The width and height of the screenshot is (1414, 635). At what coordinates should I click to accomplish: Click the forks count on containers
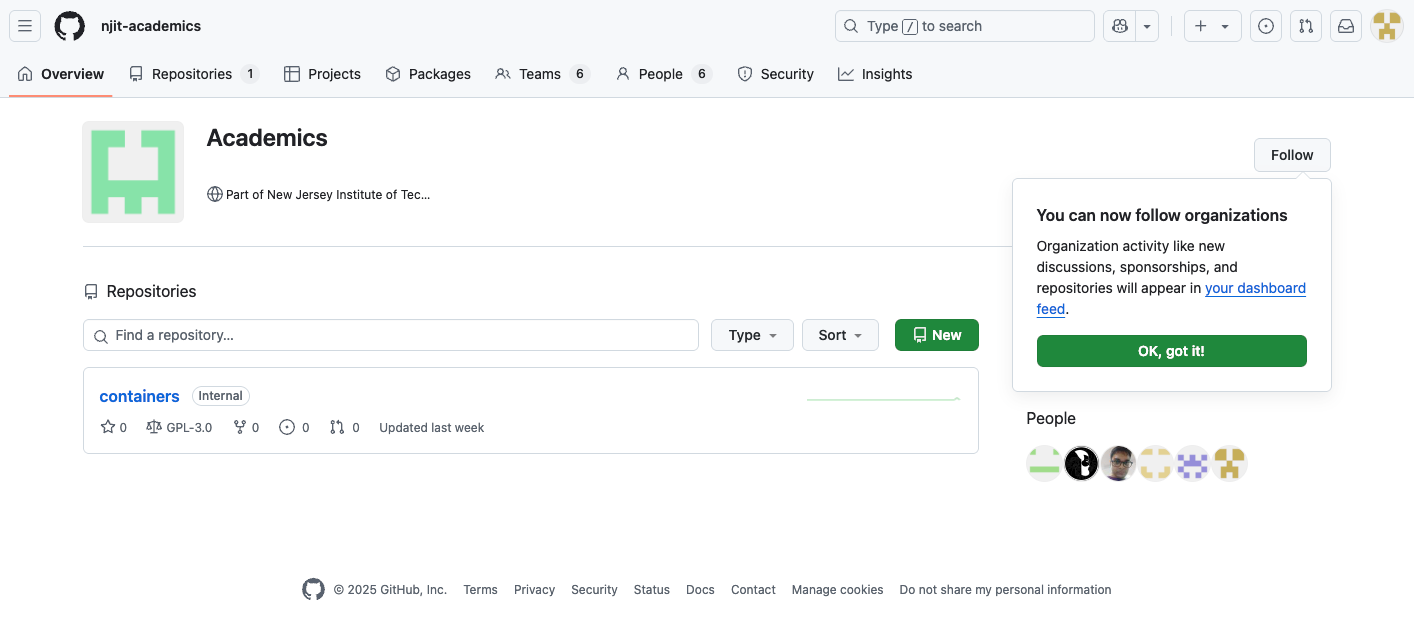246,427
